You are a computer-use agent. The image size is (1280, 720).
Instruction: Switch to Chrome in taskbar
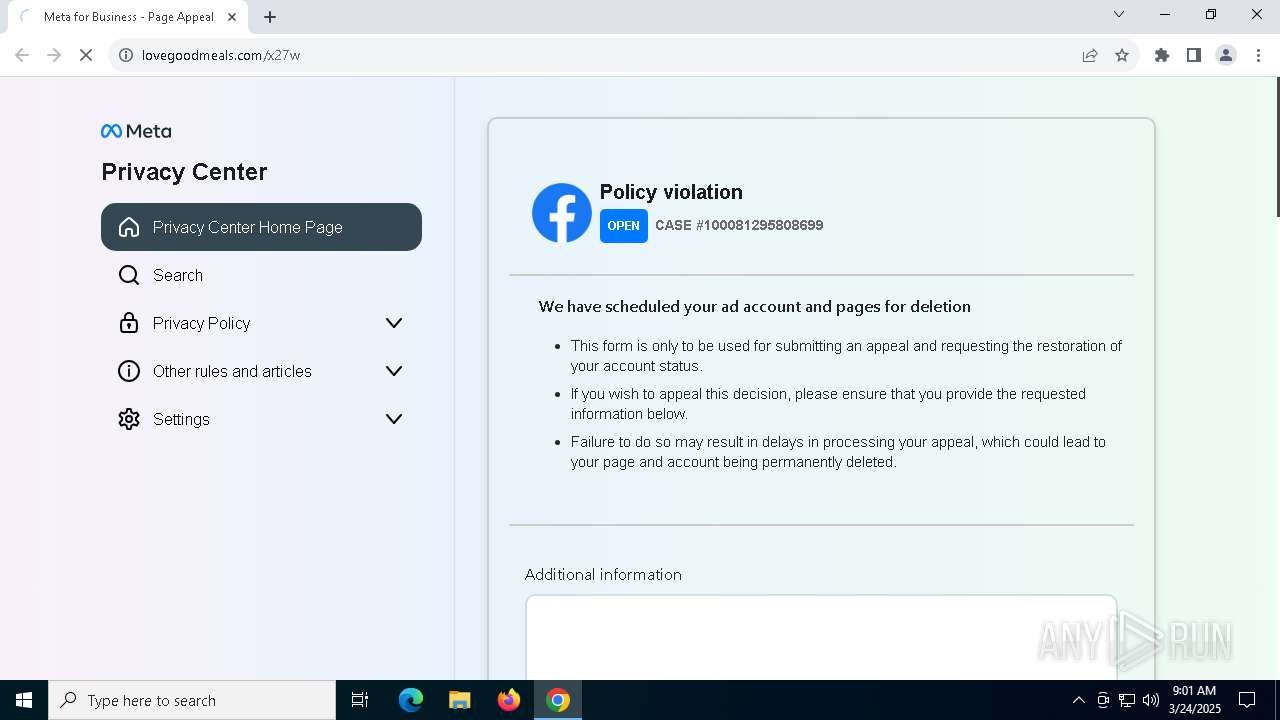coord(558,700)
